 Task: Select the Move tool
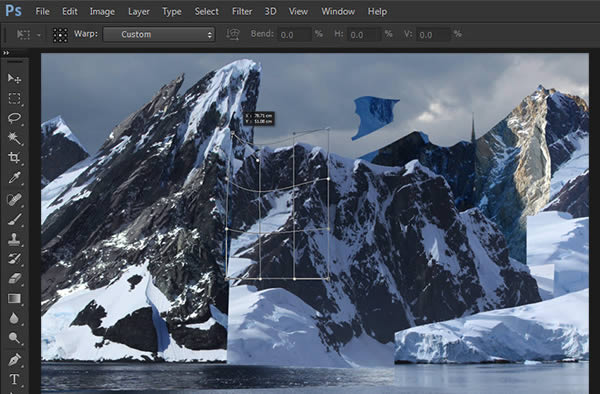point(14,78)
